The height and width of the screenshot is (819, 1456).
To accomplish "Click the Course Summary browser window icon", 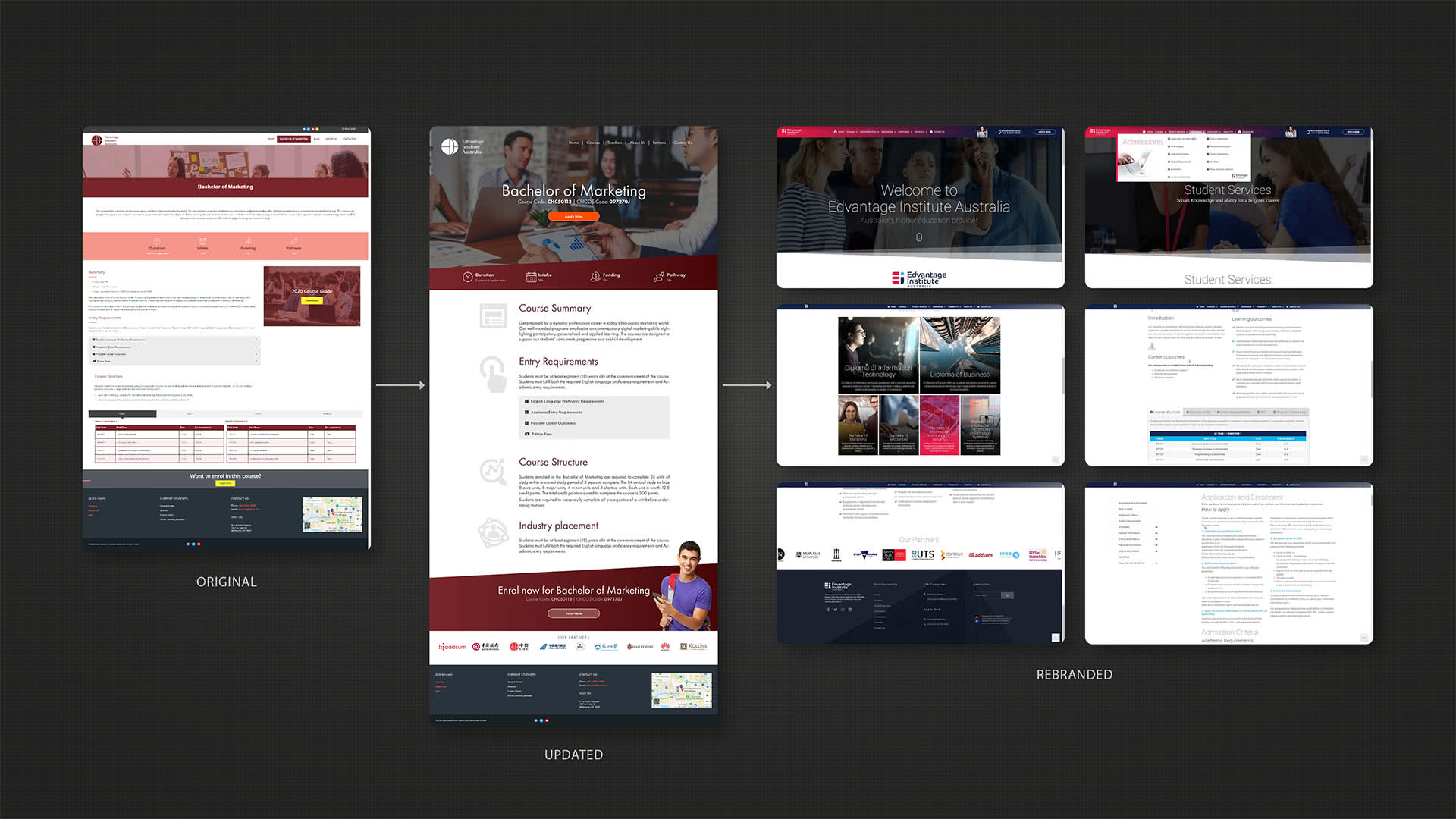I will pyautogui.click(x=493, y=315).
